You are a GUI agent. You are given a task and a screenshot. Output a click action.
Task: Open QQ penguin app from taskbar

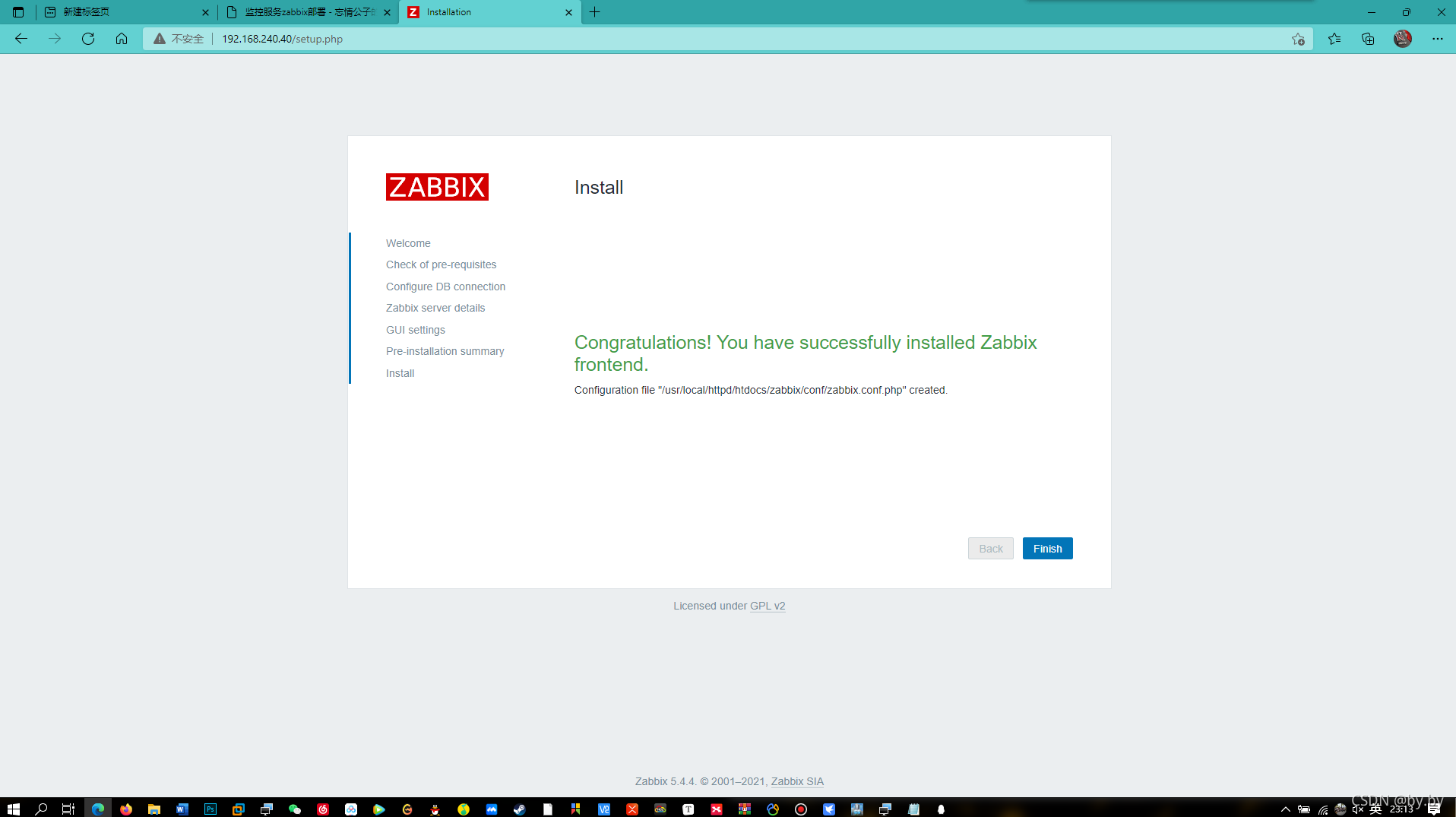pos(435,809)
